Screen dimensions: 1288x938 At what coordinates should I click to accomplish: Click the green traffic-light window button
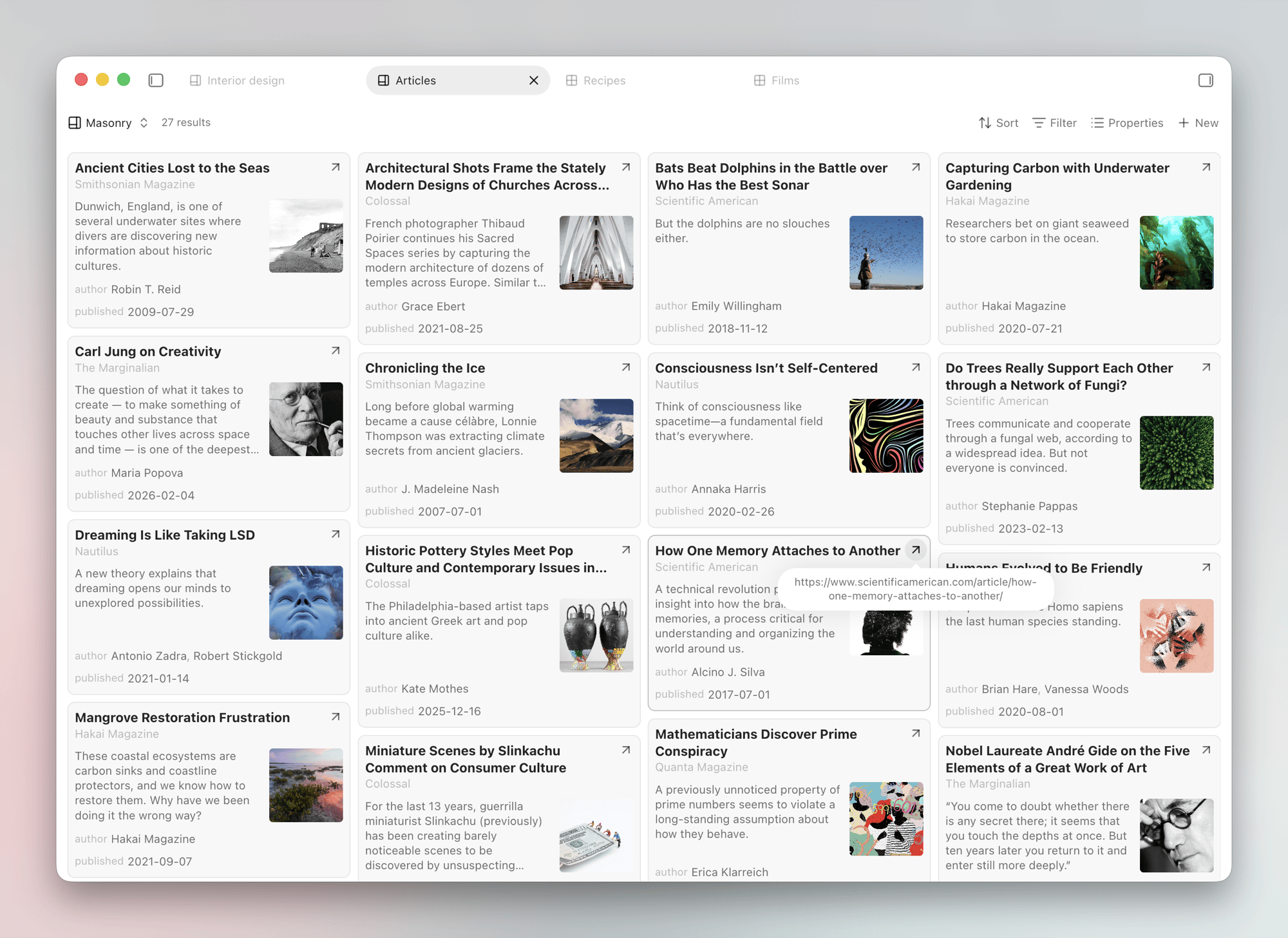point(124,79)
